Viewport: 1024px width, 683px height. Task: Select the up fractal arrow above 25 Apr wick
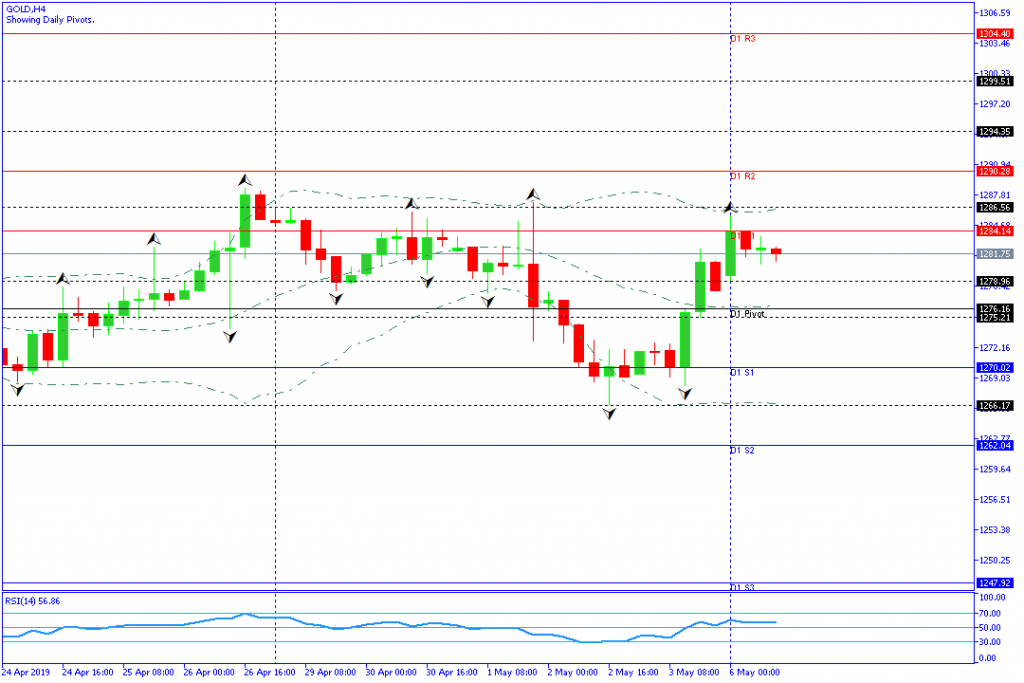(154, 239)
